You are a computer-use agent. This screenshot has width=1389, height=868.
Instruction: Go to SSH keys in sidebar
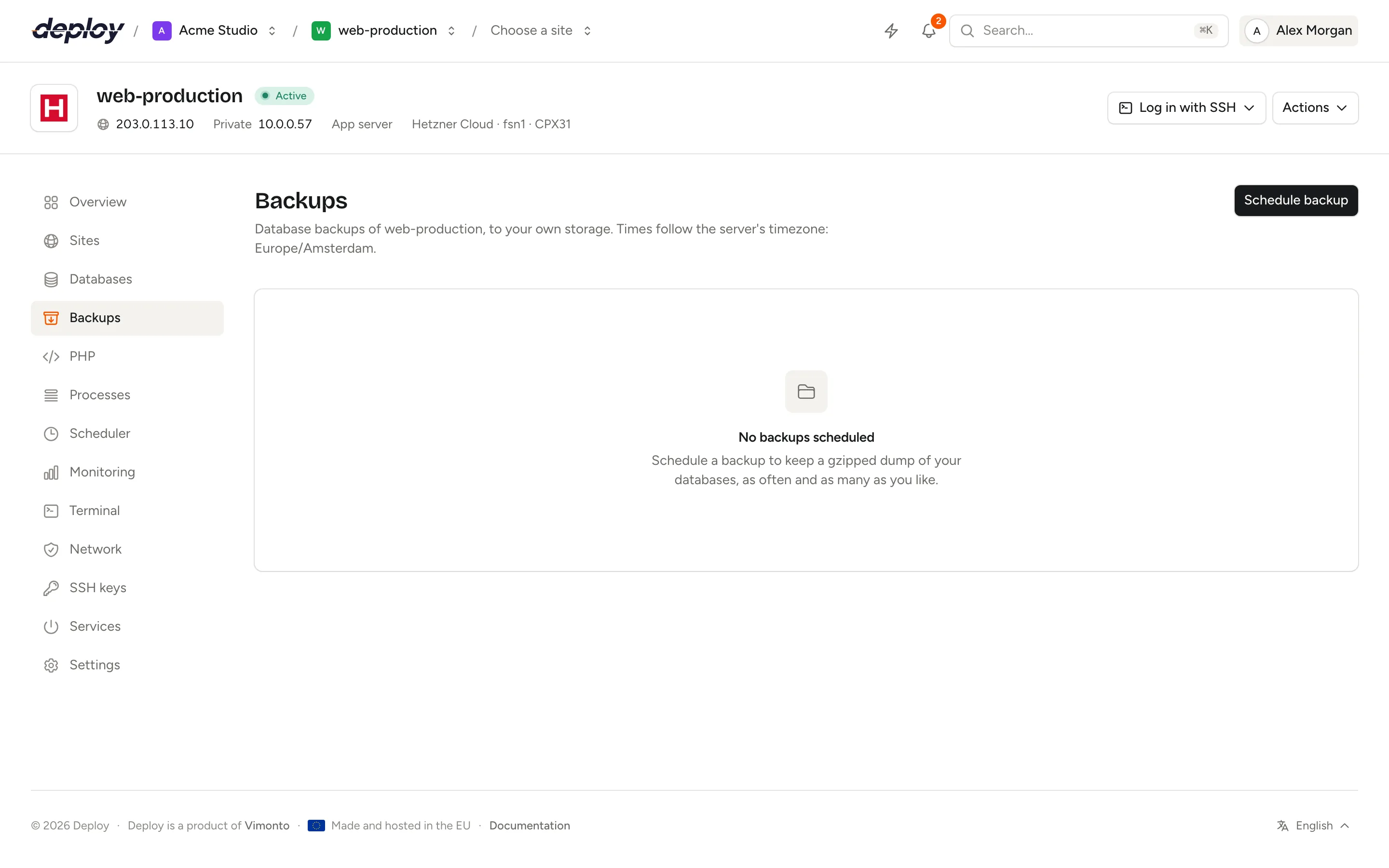tap(127, 588)
